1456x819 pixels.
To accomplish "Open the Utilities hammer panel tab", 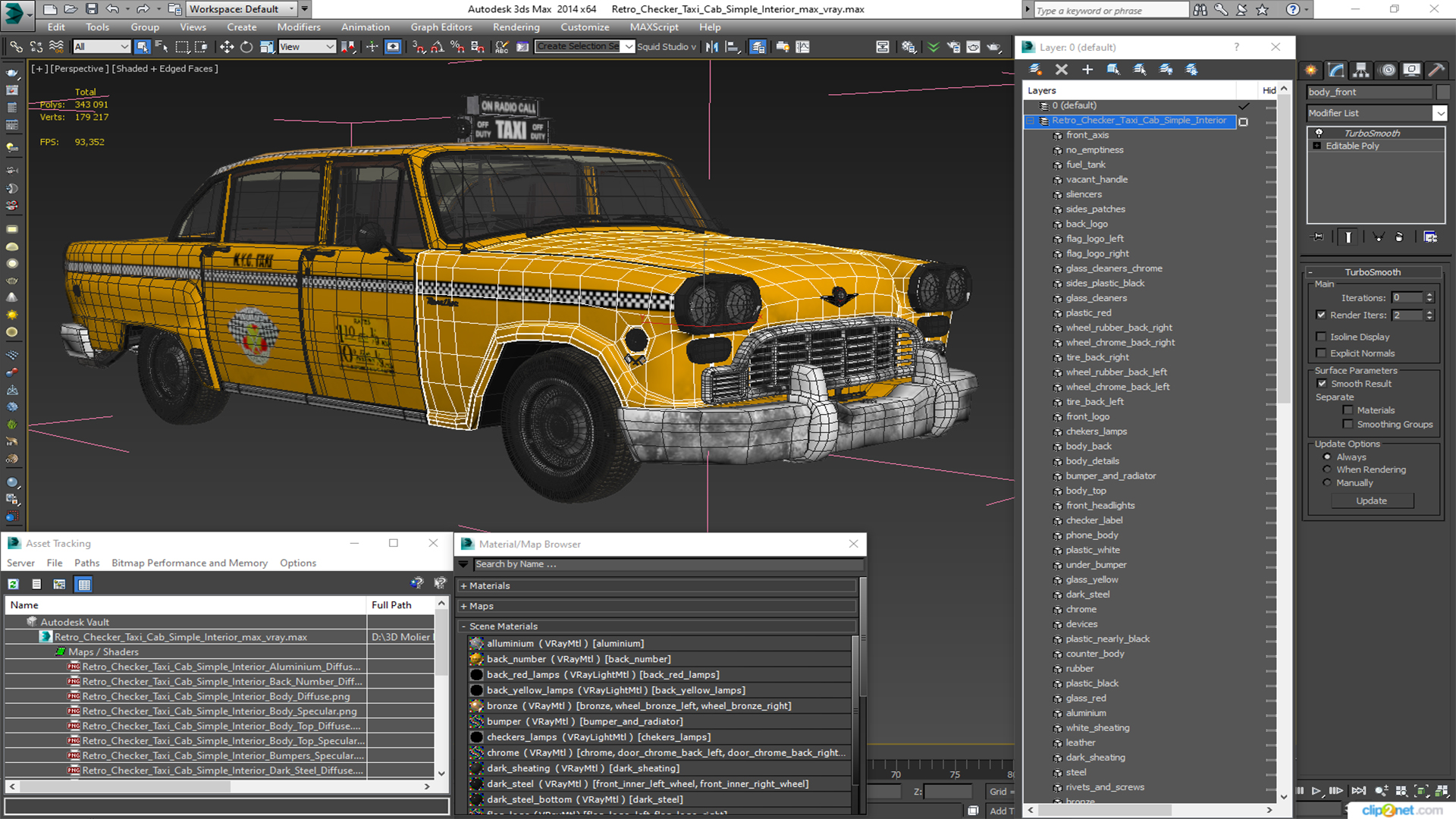I will click(x=1436, y=71).
